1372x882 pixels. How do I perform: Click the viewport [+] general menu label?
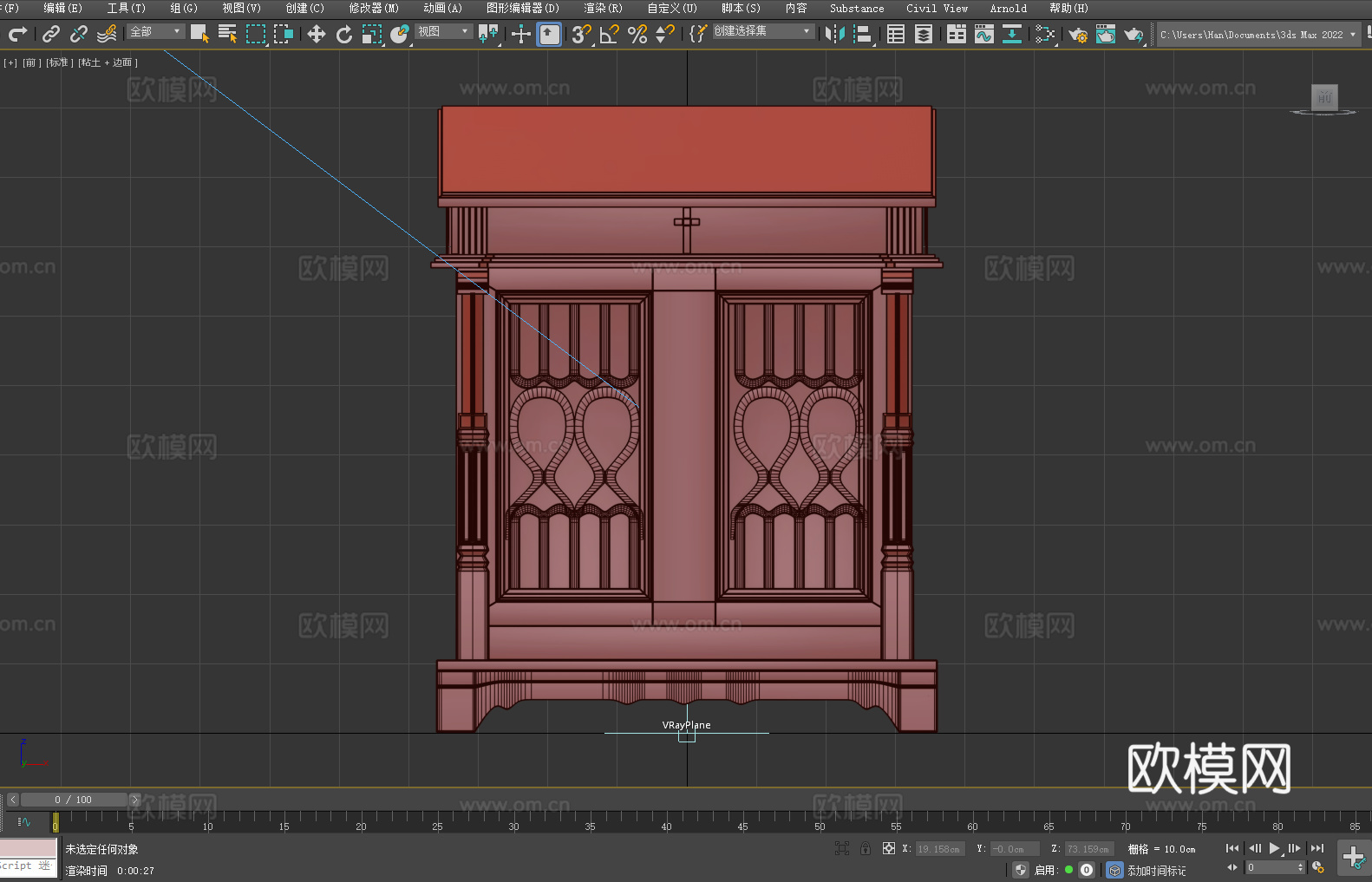click(10, 62)
